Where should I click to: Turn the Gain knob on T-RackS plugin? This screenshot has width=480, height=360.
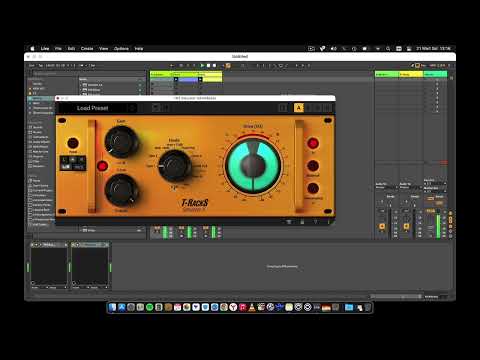click(x=121, y=142)
